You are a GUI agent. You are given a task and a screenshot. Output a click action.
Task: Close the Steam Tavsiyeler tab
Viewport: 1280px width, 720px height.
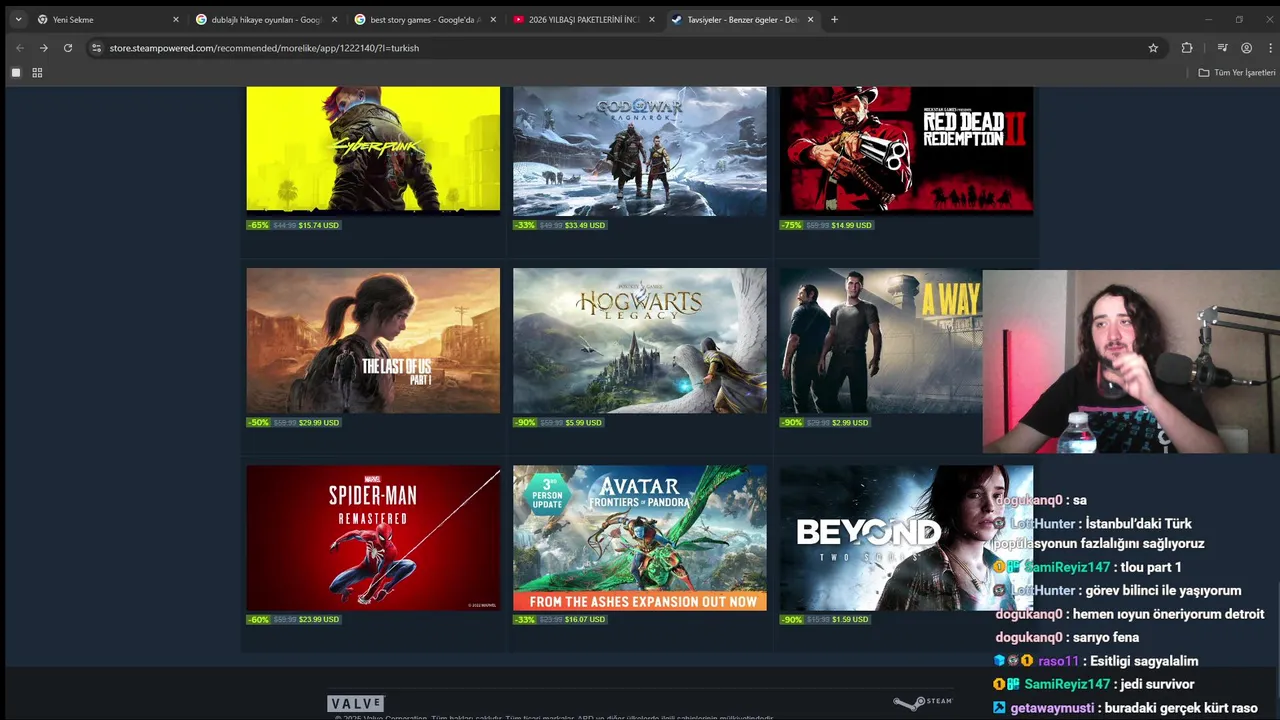coord(810,19)
